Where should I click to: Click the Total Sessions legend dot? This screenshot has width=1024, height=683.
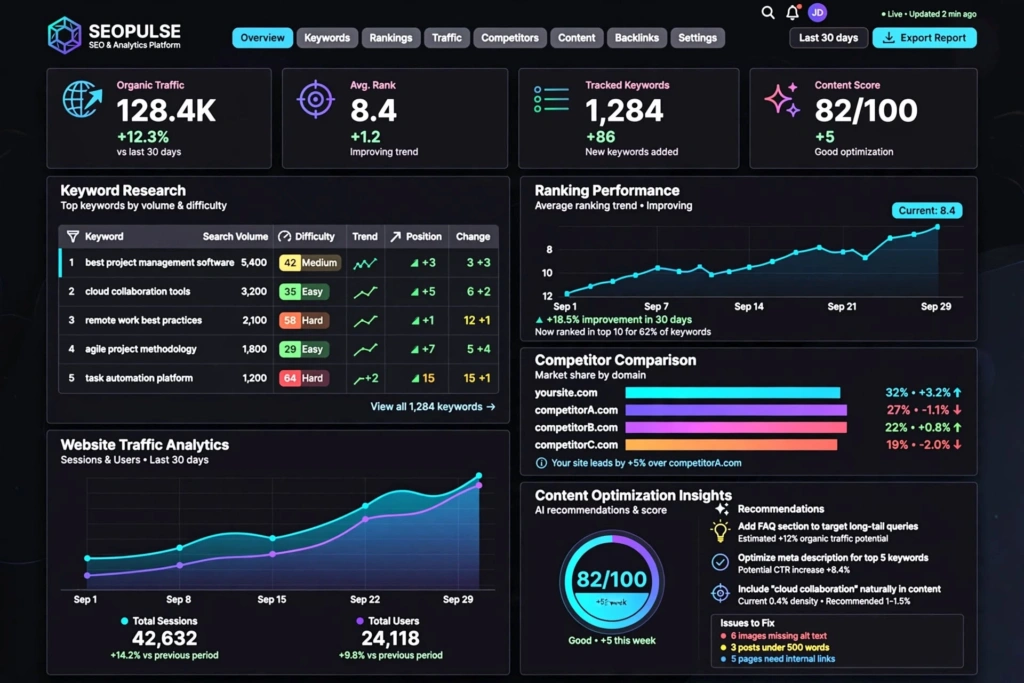124,621
